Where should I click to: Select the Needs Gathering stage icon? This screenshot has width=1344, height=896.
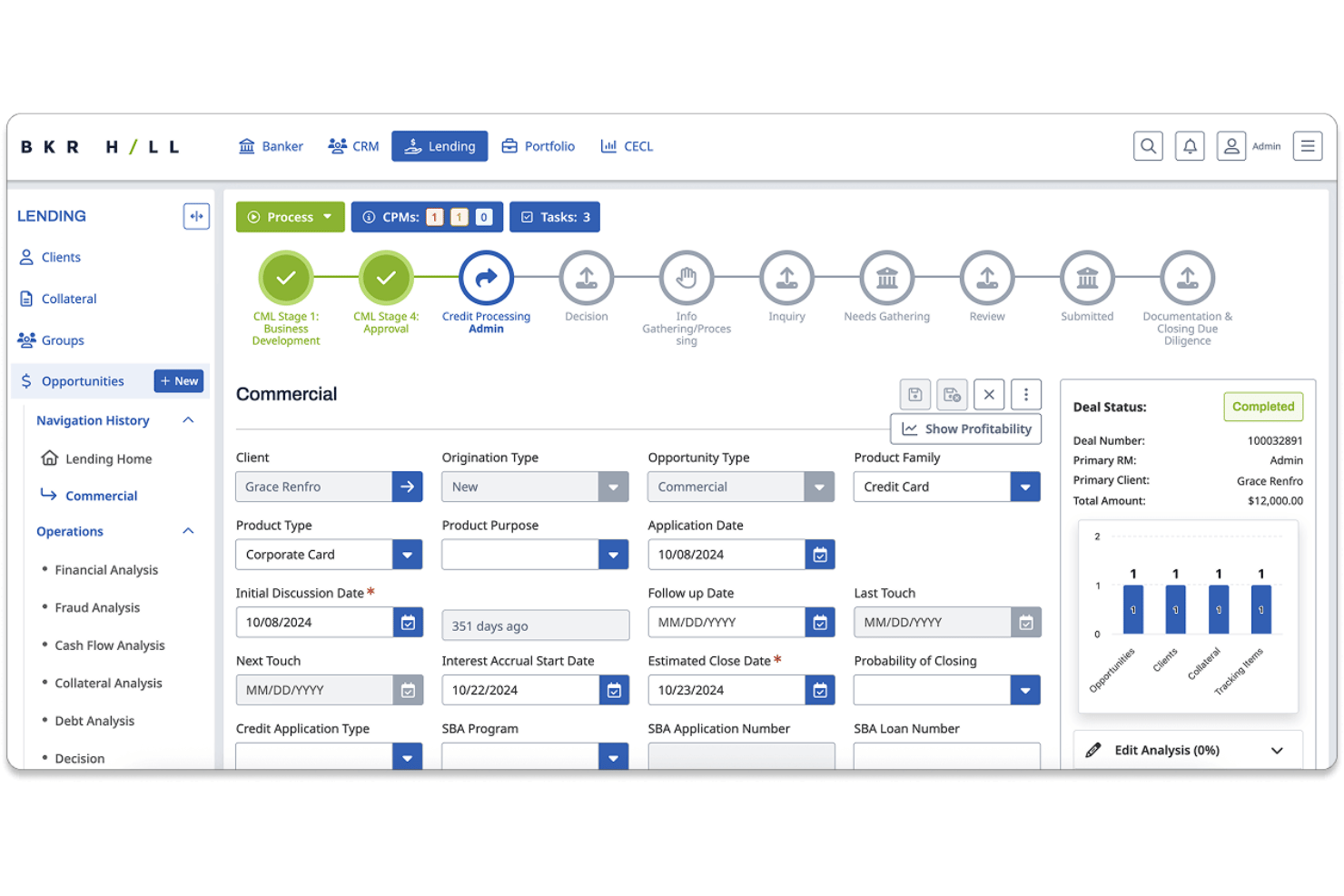[887, 278]
